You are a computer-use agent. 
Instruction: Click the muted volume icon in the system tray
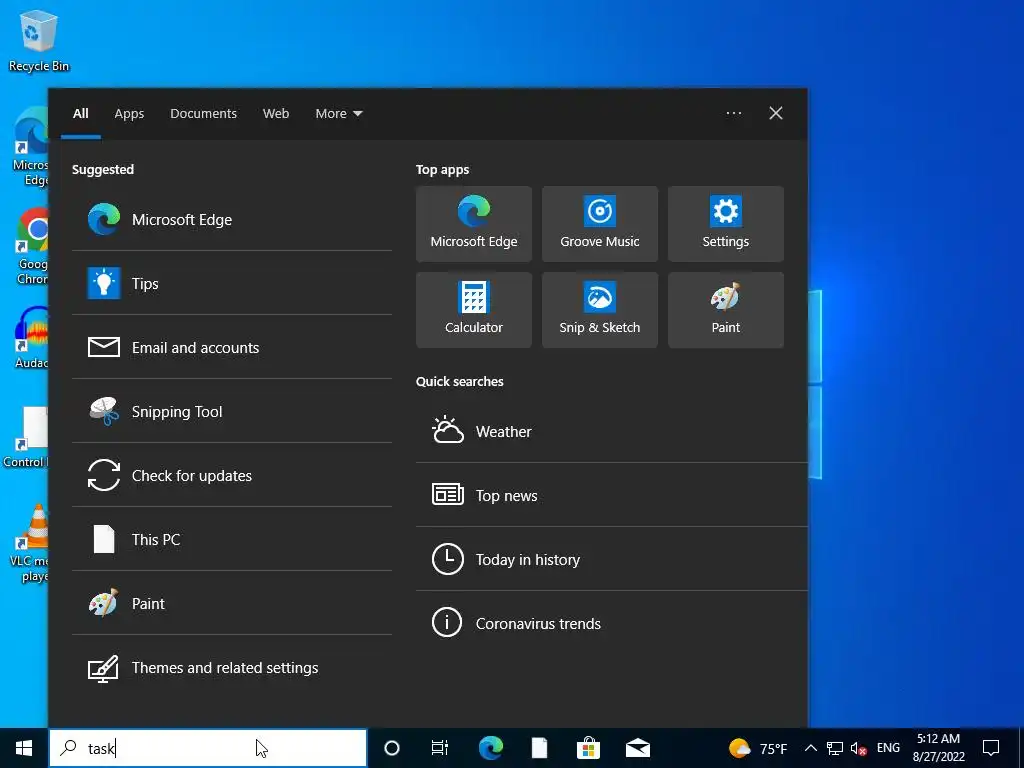[858, 748]
